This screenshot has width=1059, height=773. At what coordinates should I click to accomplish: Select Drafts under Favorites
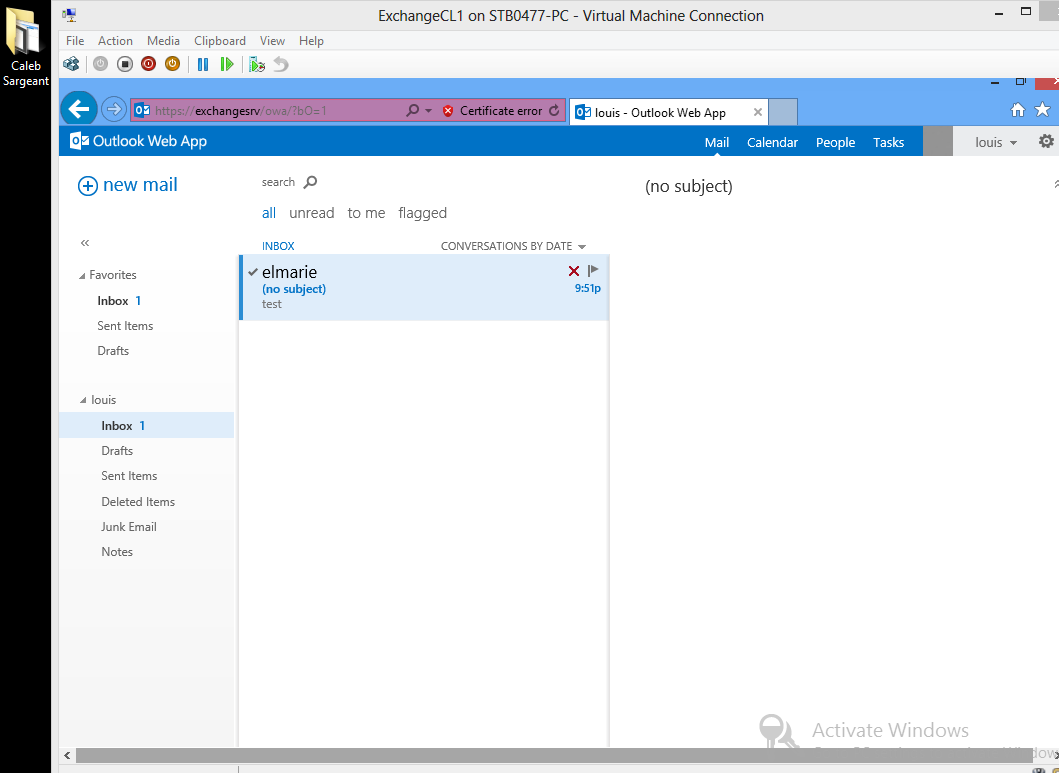tap(113, 351)
